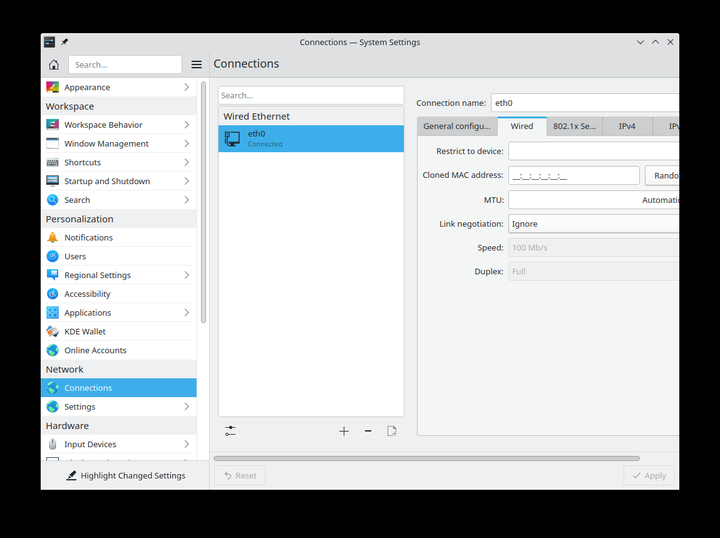Open Notifications settings label

[x=89, y=237]
